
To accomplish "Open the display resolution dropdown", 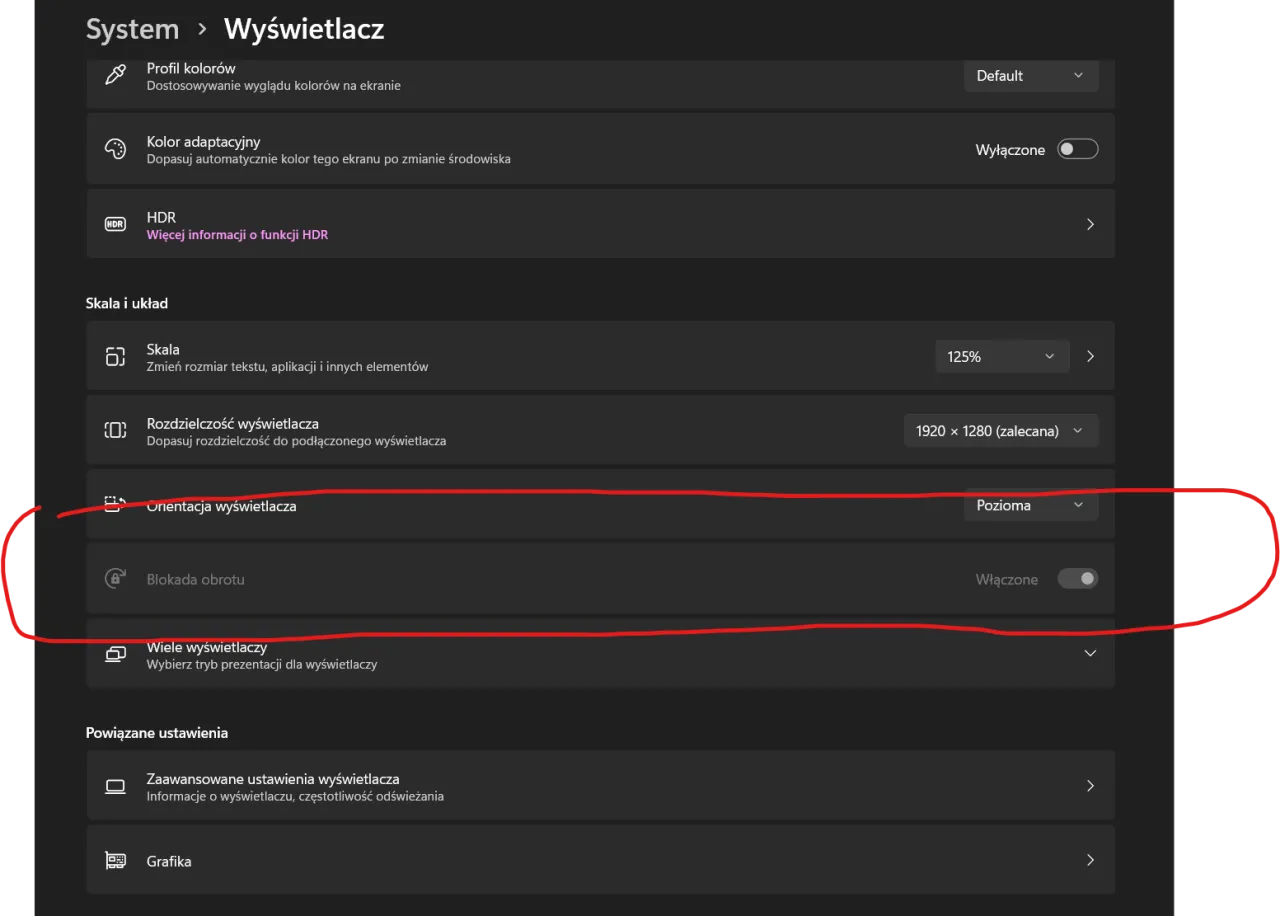I will pos(1000,430).
